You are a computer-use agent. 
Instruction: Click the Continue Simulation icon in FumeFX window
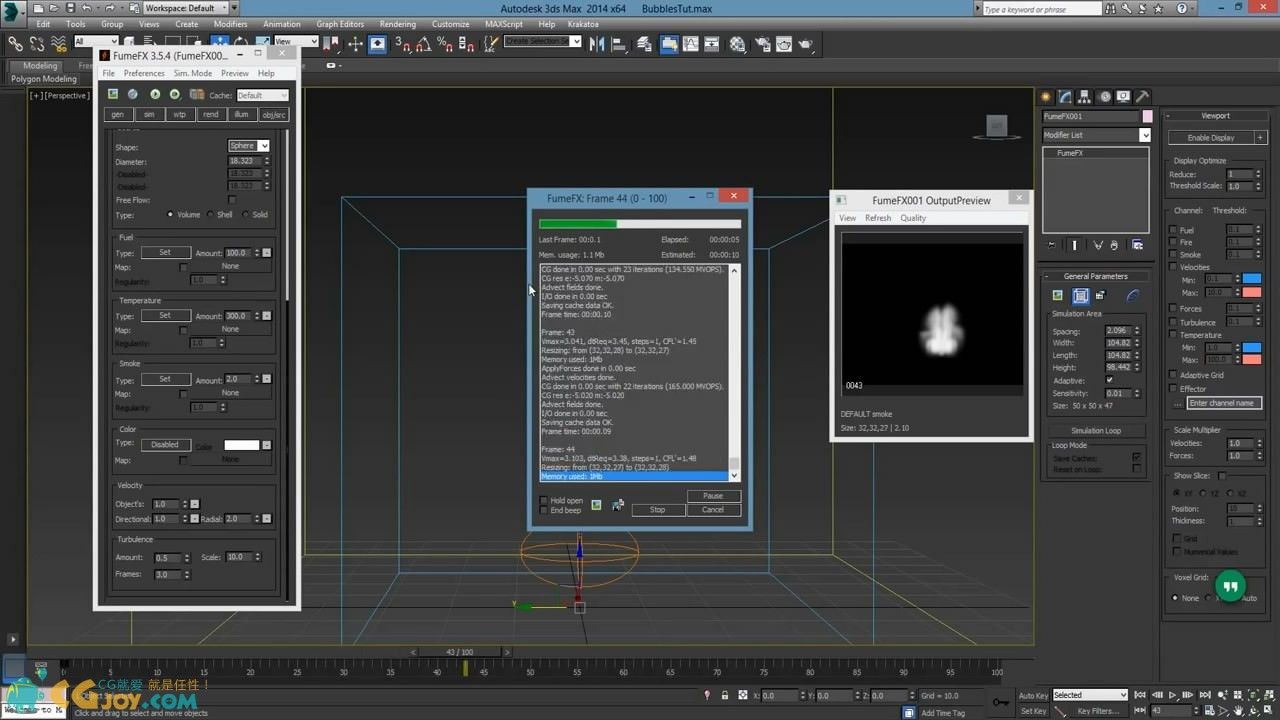click(x=174, y=94)
